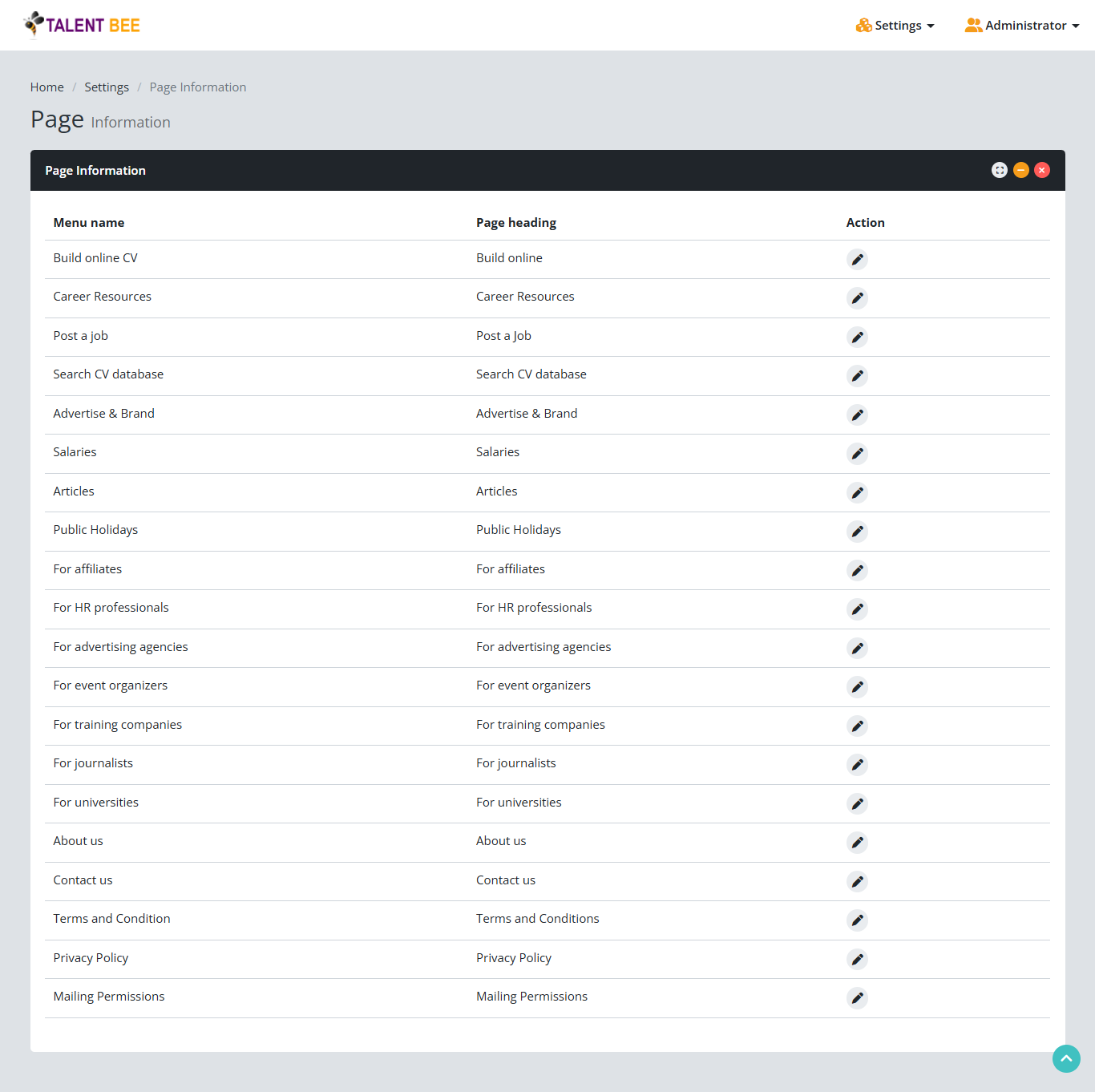
Task: Edit the Salaries page information
Action: [x=857, y=454]
